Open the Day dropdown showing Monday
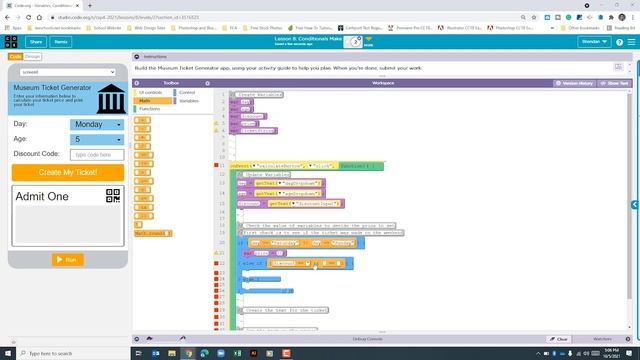 click(x=97, y=124)
